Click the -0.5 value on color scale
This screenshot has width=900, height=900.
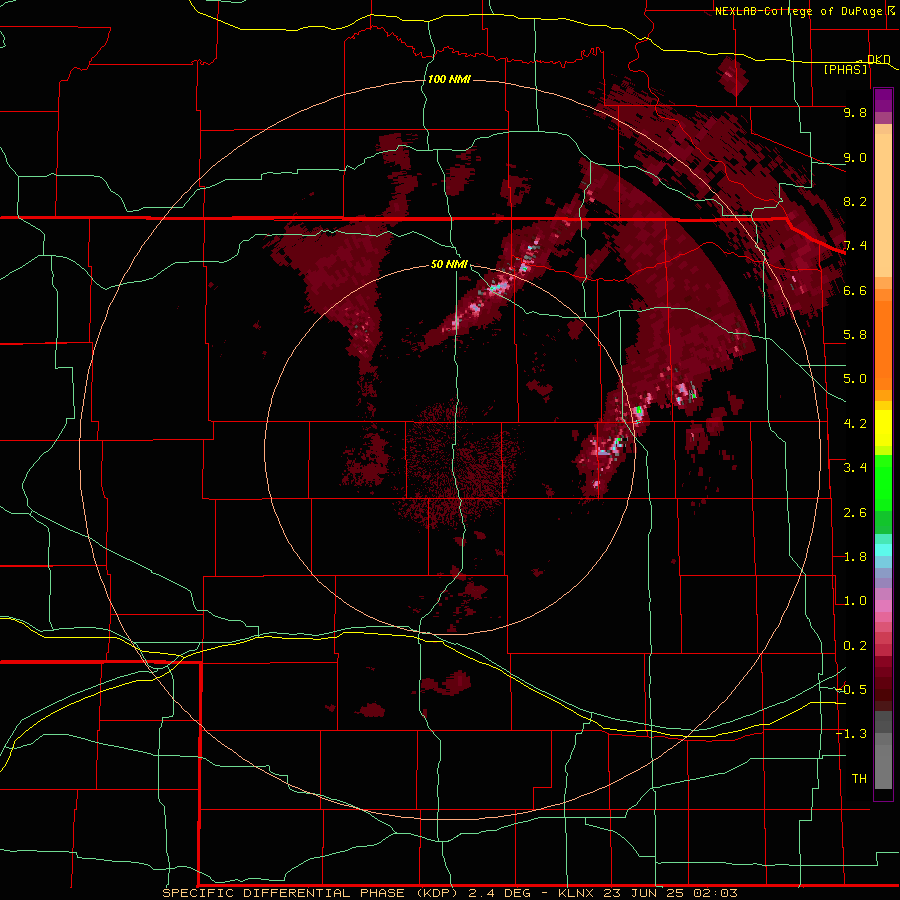(851, 690)
